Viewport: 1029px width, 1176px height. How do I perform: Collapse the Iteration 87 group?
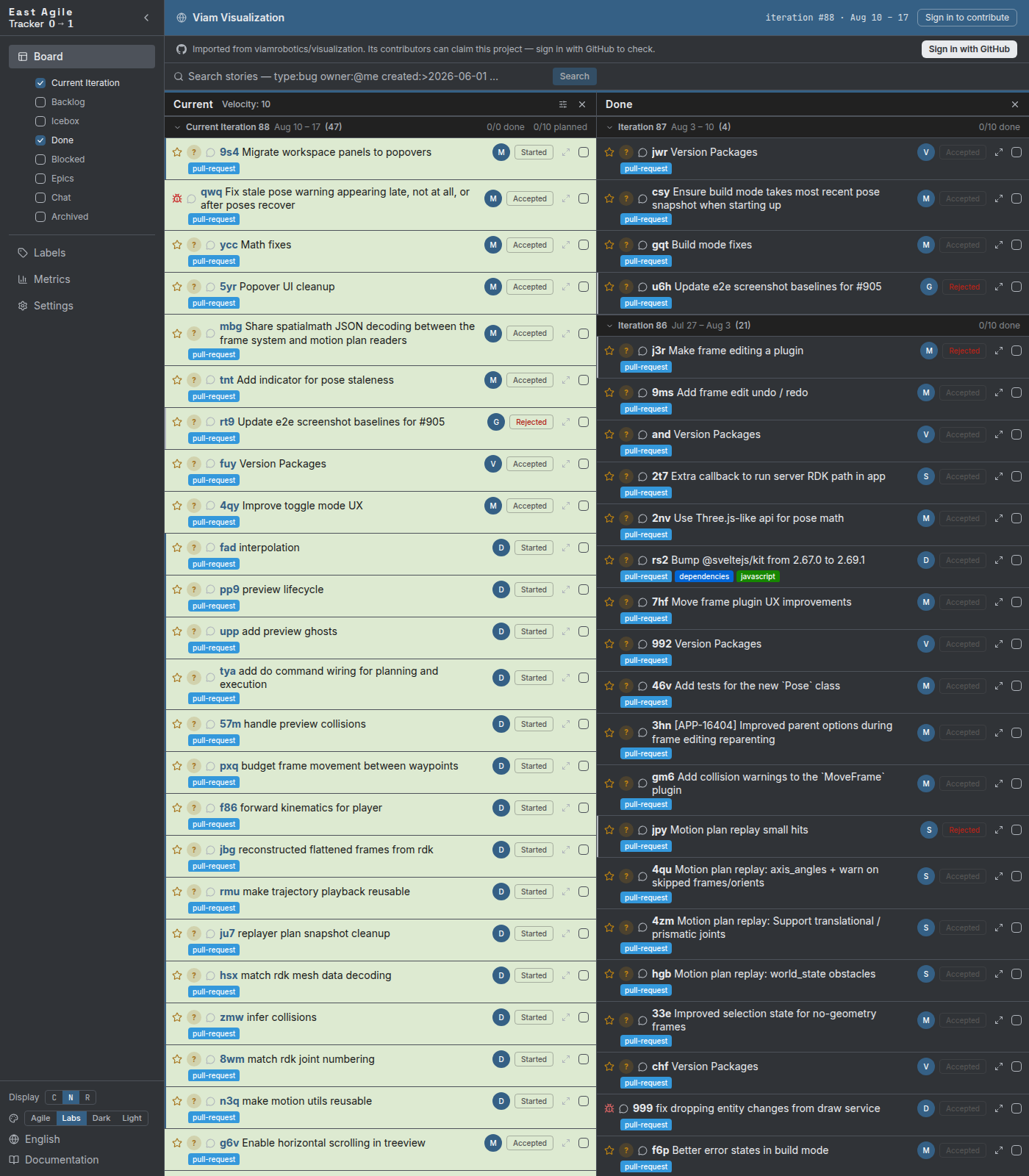[609, 127]
